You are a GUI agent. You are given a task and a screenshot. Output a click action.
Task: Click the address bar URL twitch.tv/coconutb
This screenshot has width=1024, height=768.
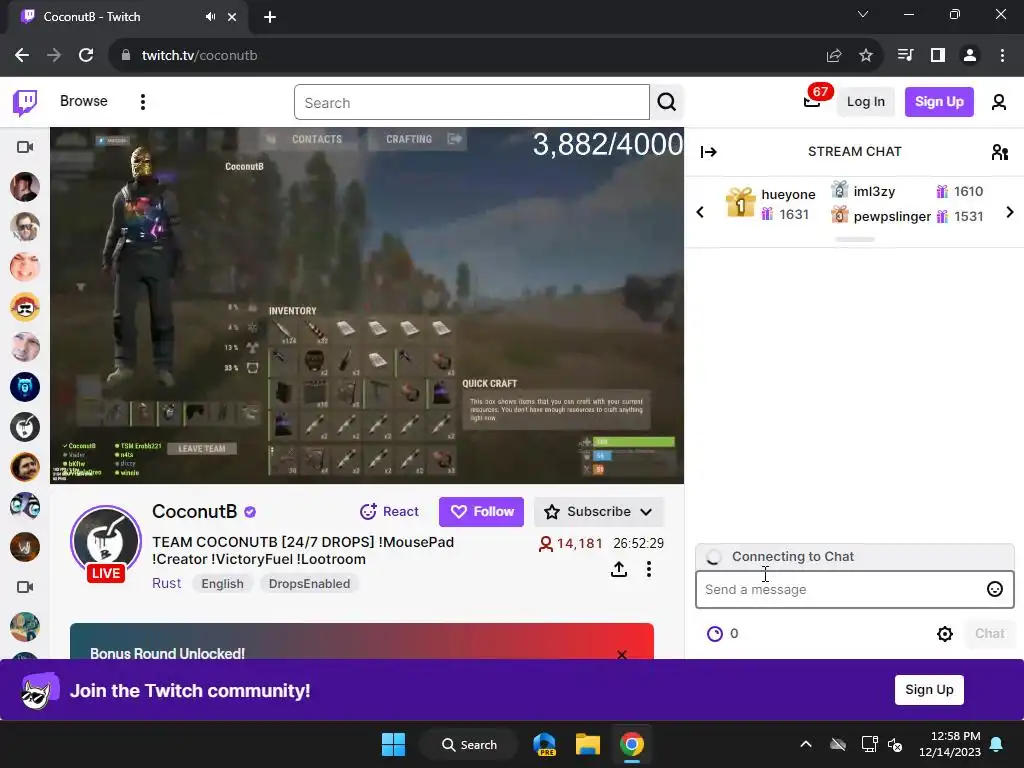click(200, 56)
